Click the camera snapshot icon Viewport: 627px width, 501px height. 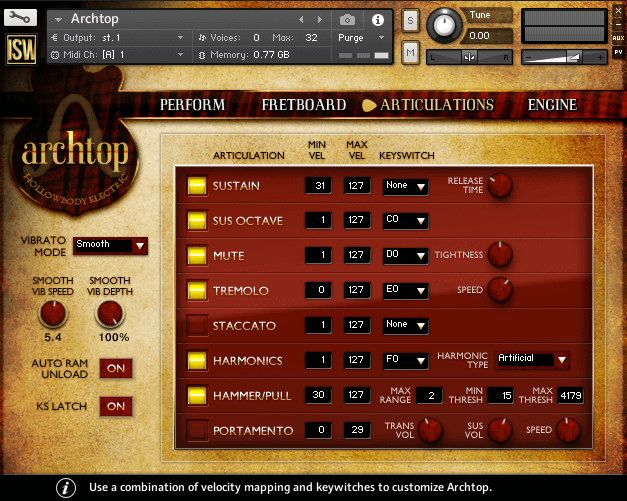[347, 19]
